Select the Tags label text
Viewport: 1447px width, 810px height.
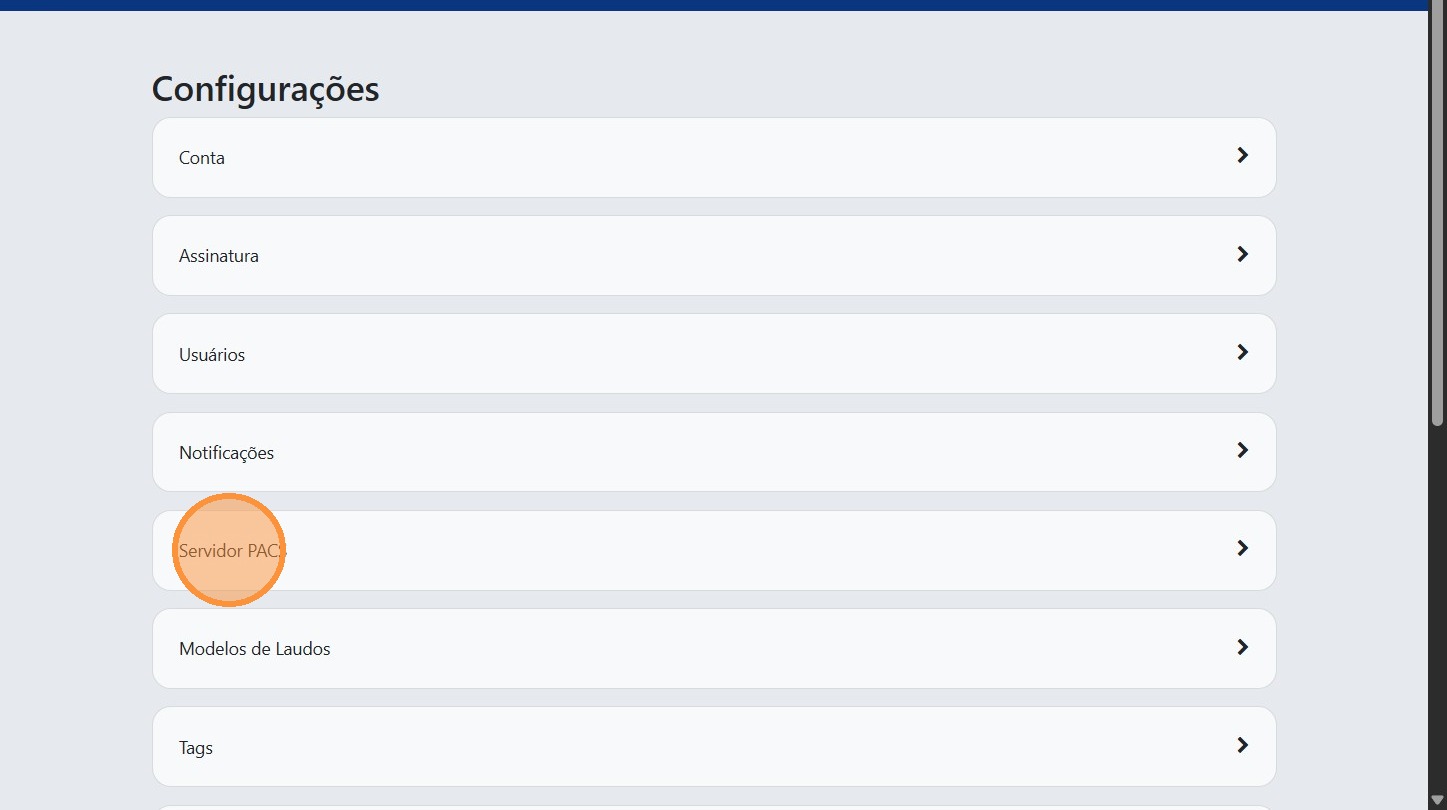196,748
